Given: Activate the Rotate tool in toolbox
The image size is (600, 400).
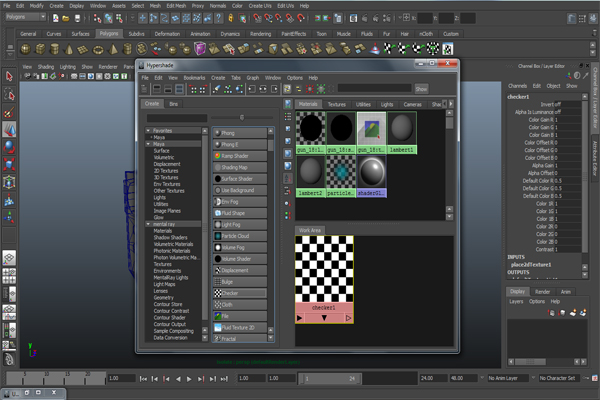Looking at the screenshot, I should click(9, 147).
